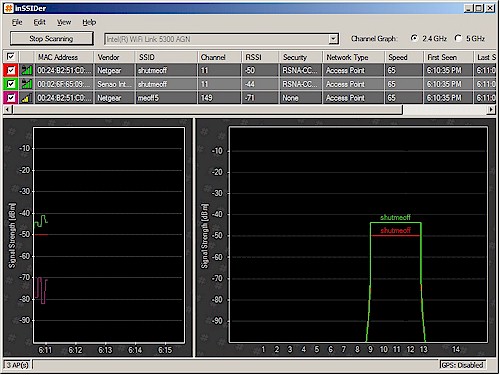Screen dimensions: 500x375
Task: Toggle the header select-all checkbox
Action: (11, 57)
